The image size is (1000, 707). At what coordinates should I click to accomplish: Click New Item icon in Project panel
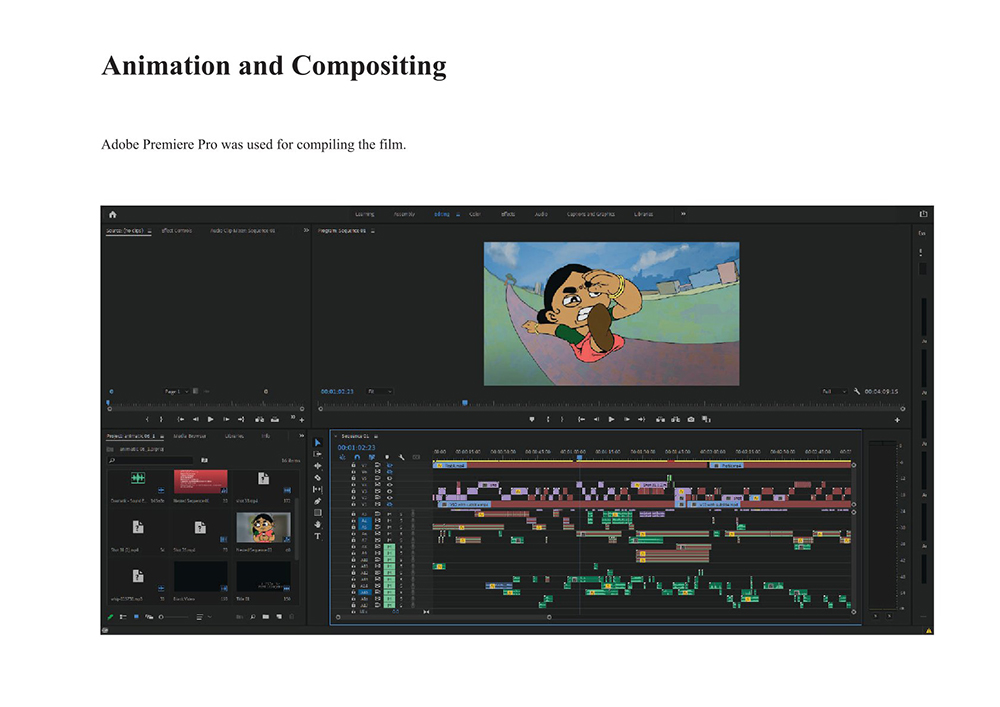pyautogui.click(x=279, y=617)
